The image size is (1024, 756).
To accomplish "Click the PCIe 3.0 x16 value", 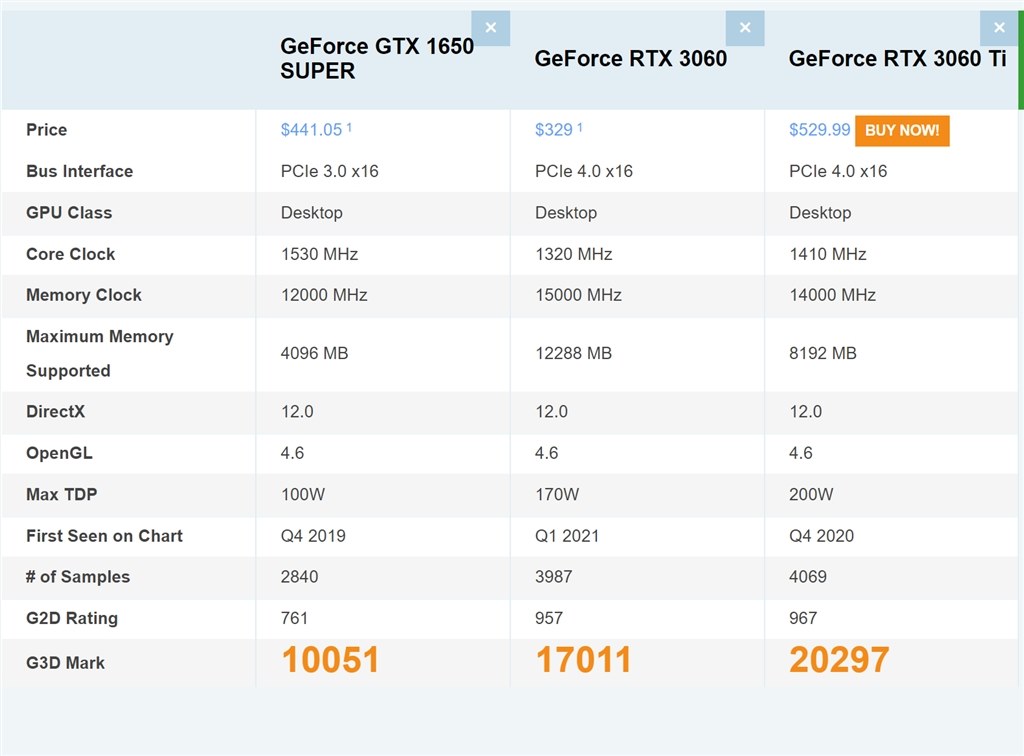I will click(330, 171).
